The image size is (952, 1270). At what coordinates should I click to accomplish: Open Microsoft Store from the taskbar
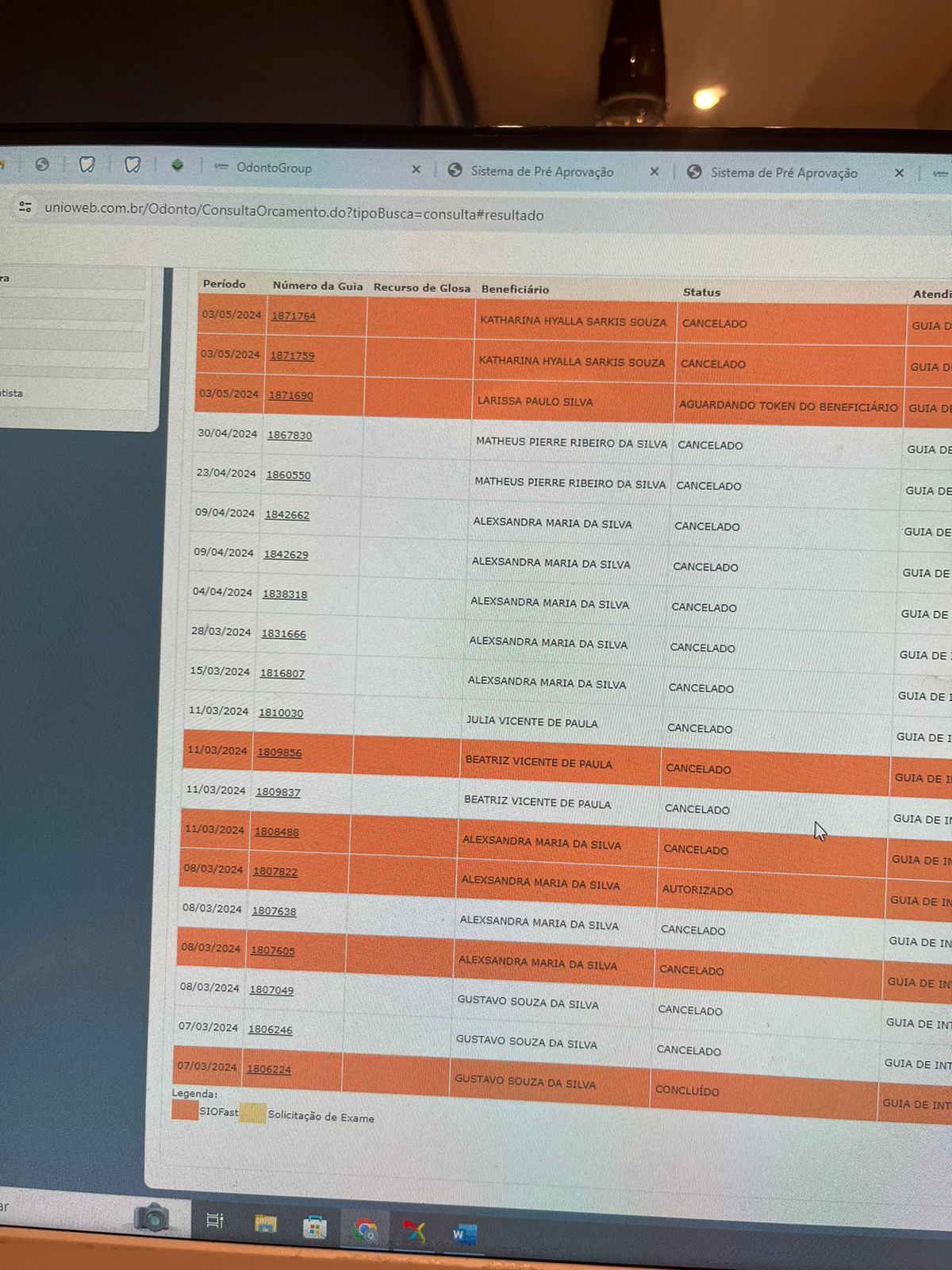315,1227
